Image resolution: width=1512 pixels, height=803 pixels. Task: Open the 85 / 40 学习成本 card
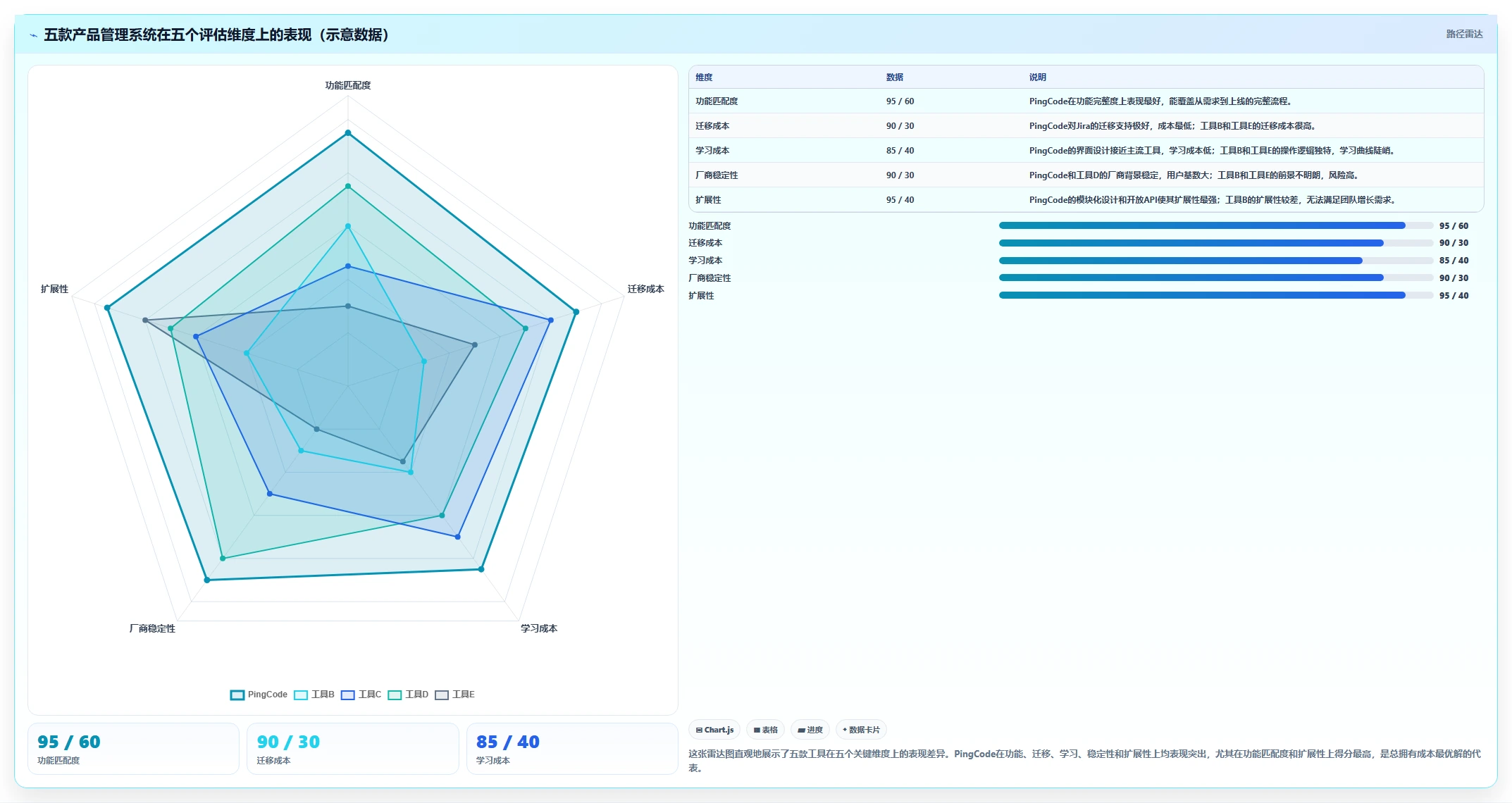pos(572,749)
